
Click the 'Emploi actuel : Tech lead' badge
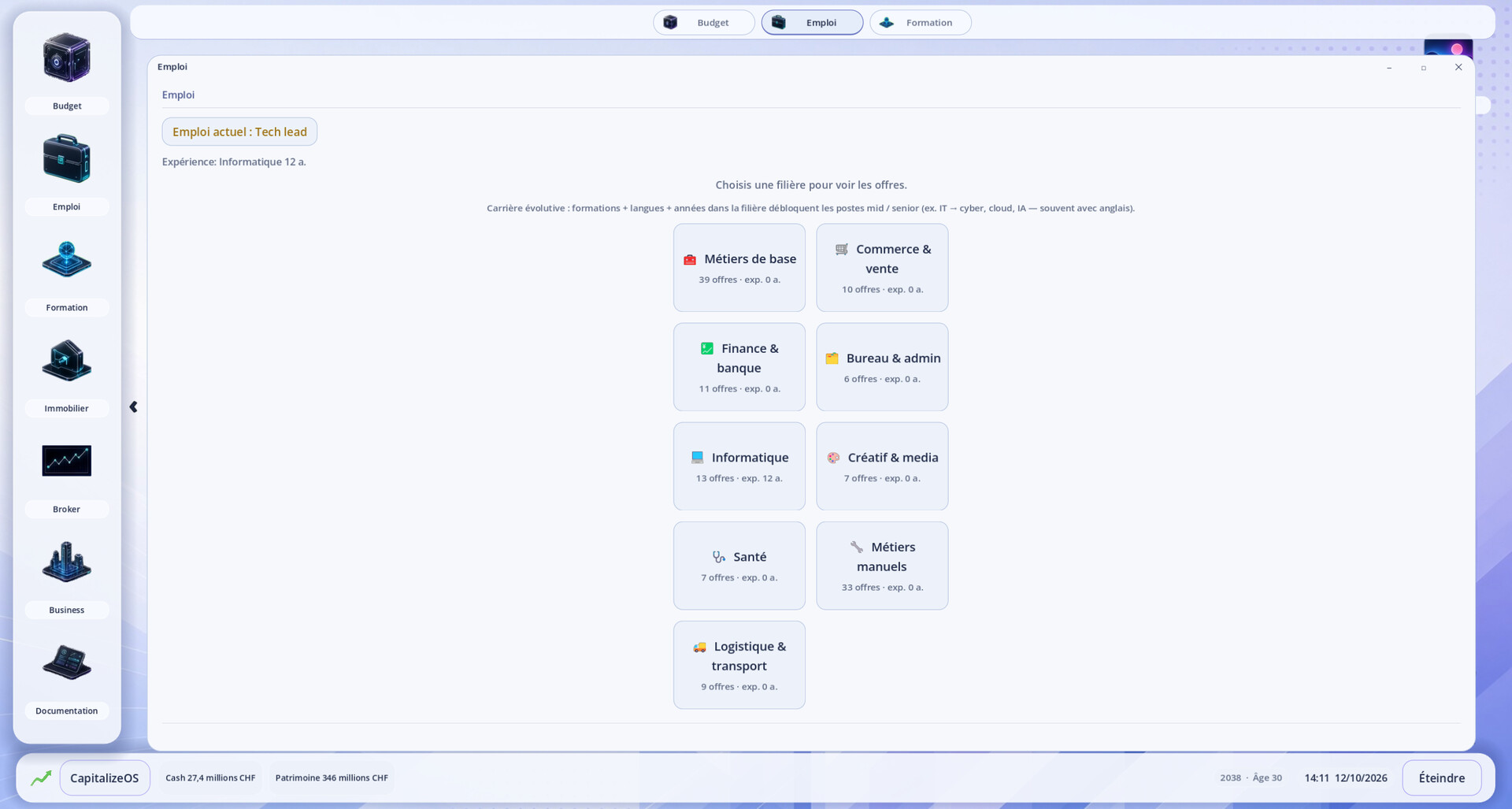[239, 132]
